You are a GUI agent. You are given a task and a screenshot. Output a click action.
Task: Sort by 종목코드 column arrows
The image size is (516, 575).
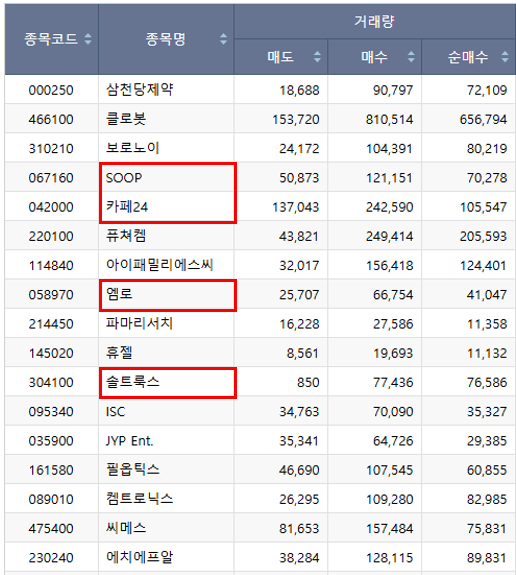pyautogui.click(x=88, y=39)
